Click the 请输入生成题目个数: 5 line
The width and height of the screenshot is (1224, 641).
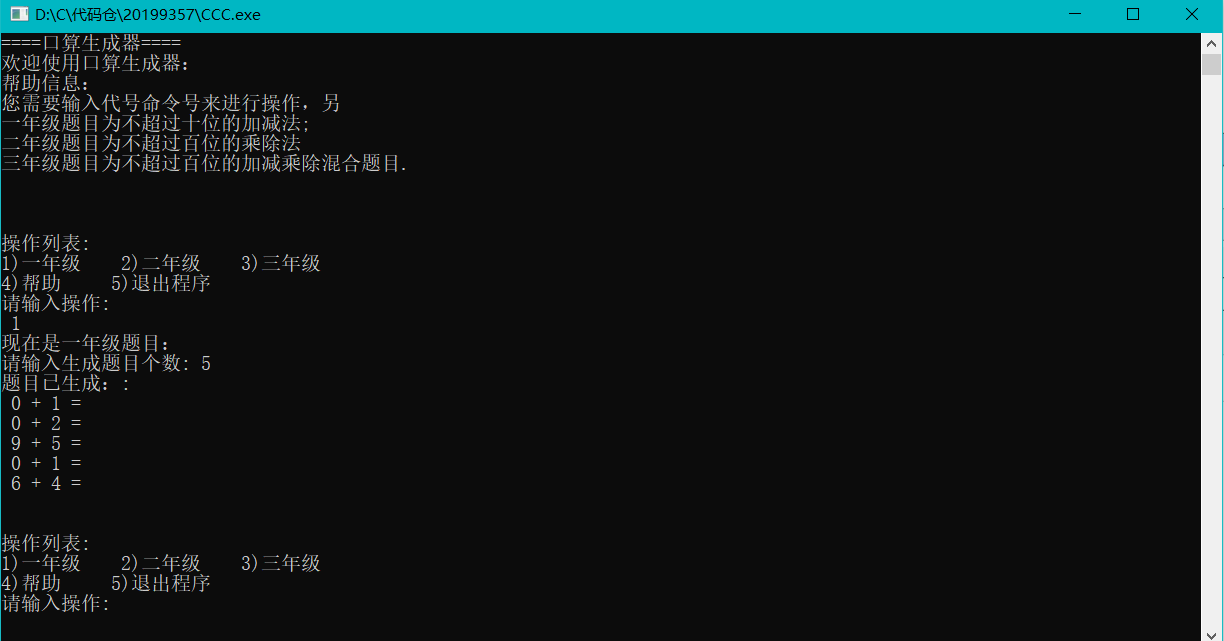[106, 363]
